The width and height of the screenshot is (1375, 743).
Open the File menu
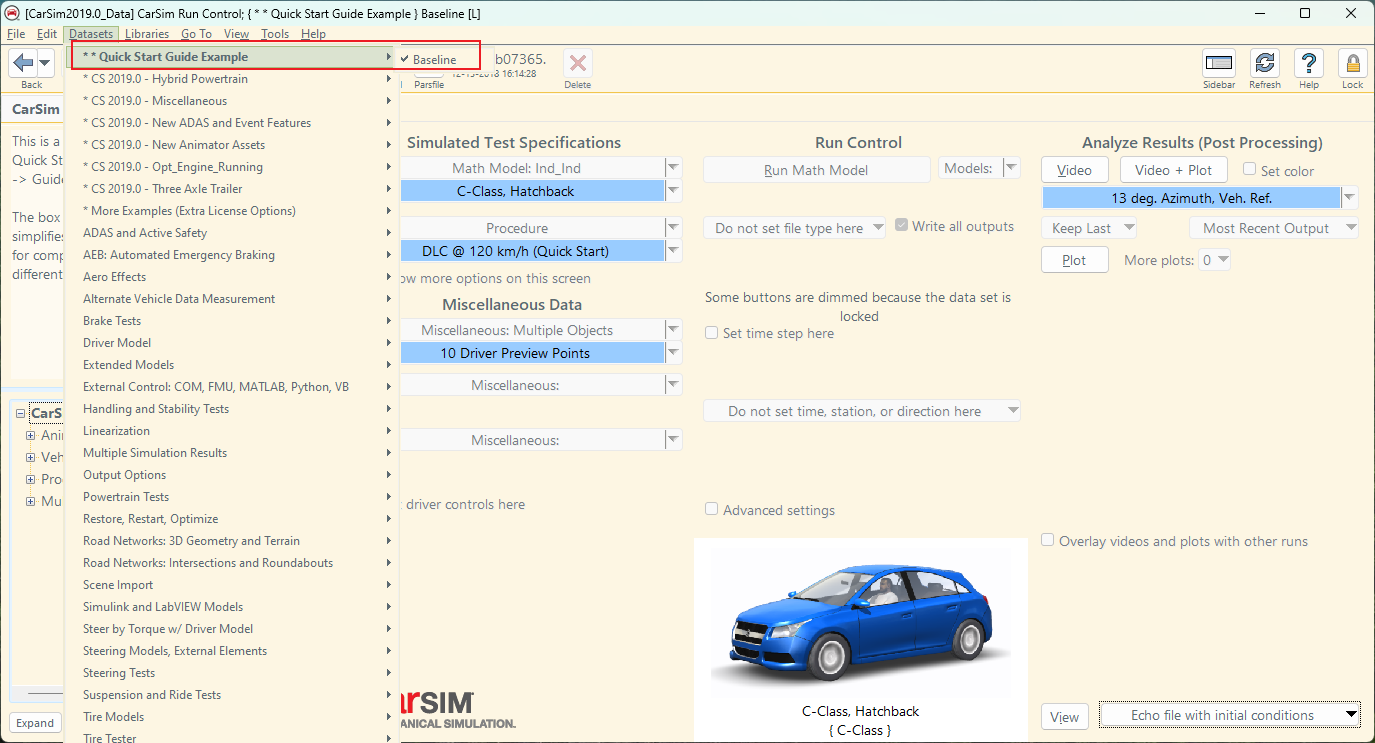16,34
